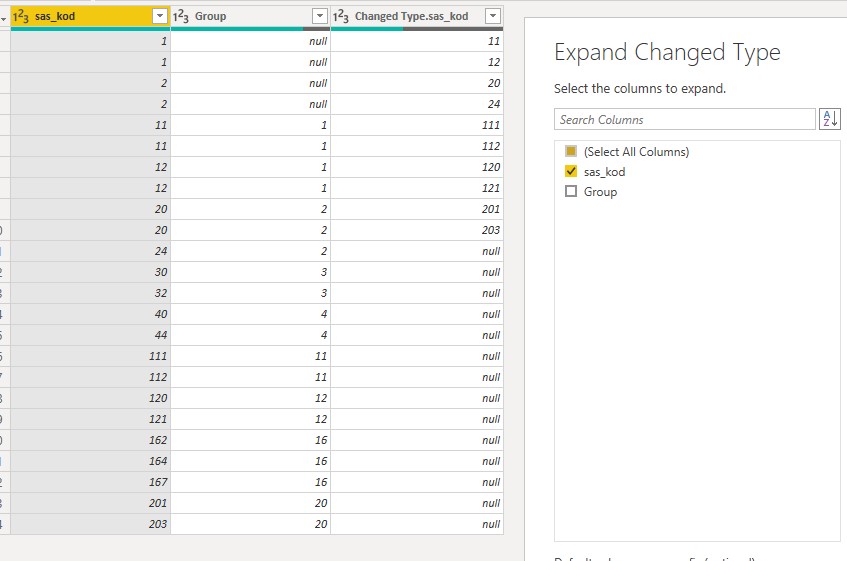Screen dimensions: 847x561
Task: Click sas_kod cell with value 167
Action: 90,482
